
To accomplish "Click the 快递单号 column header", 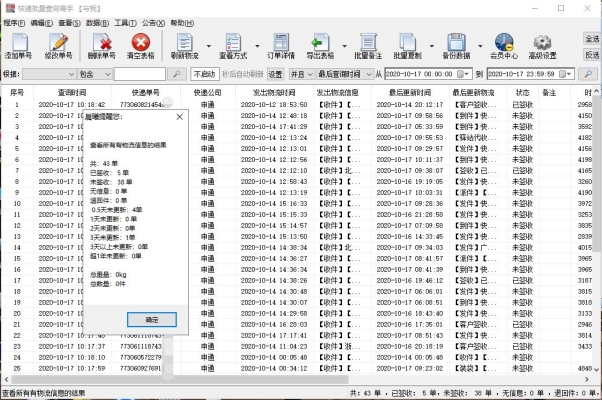I will point(146,93).
